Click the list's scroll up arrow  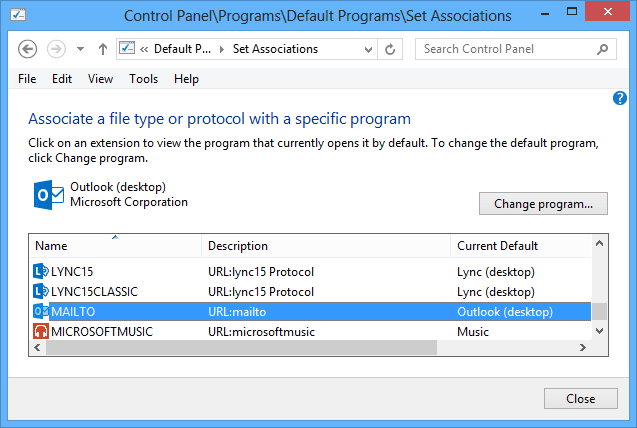click(599, 244)
